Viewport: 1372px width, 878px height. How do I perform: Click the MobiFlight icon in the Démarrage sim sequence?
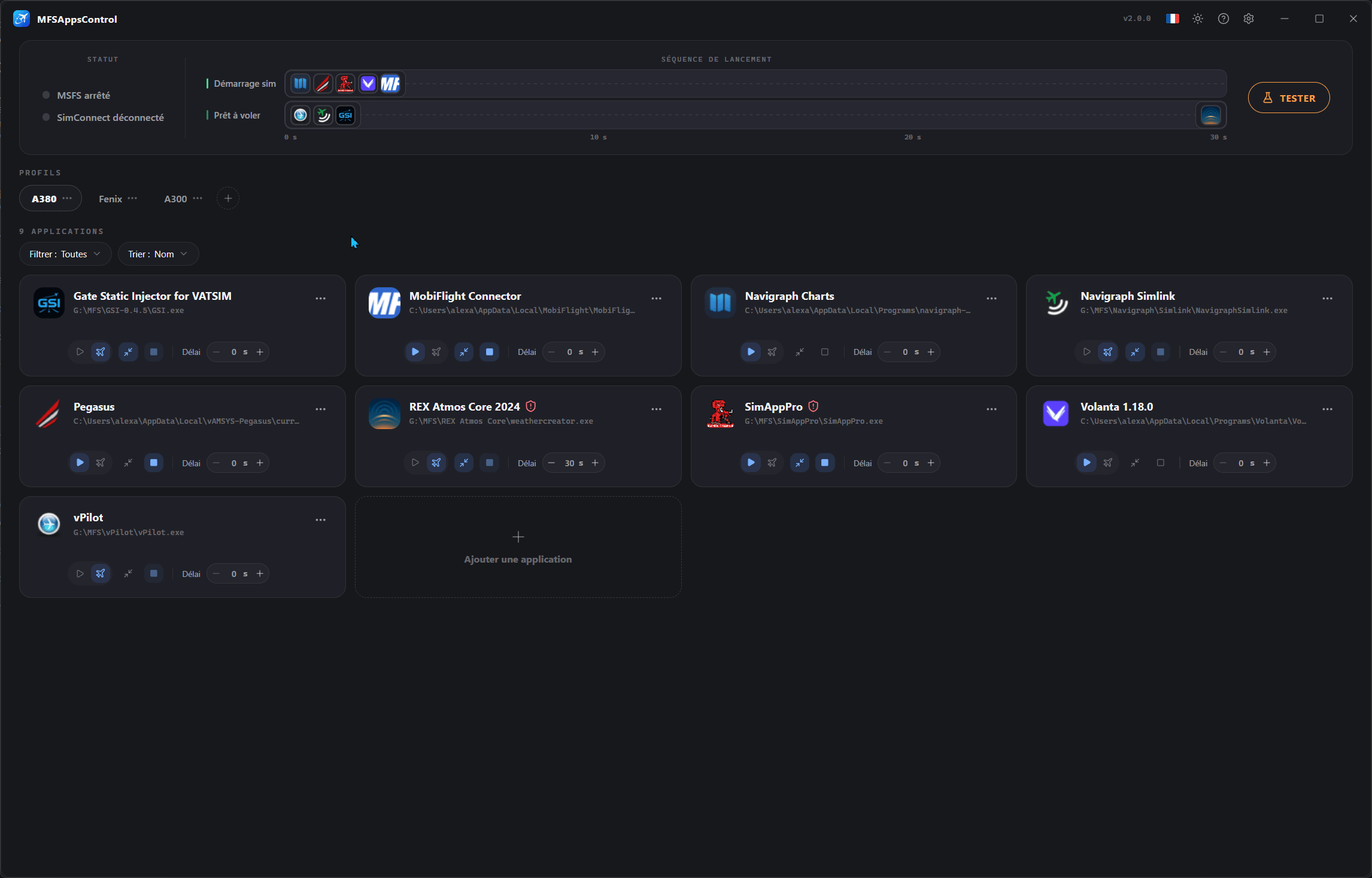[x=390, y=84]
